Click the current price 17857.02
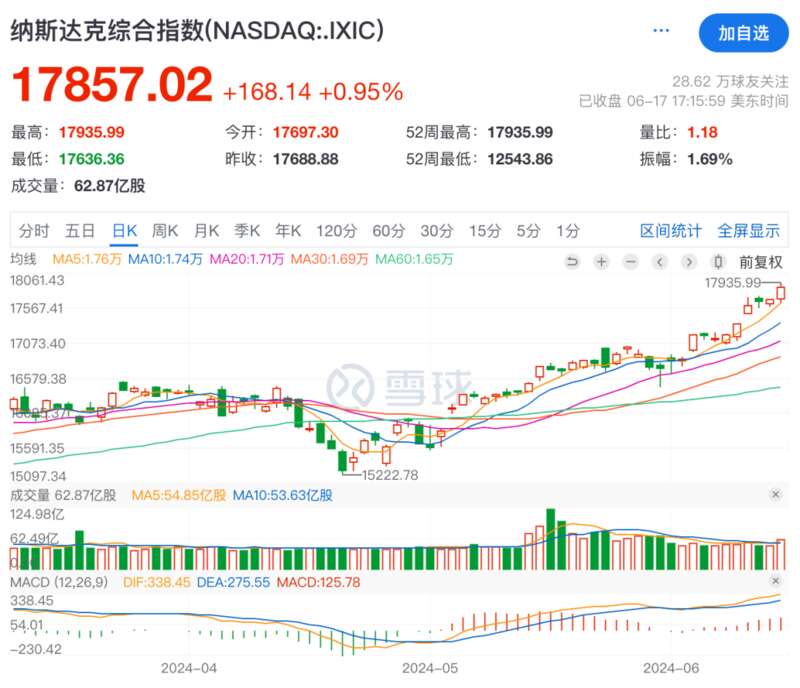This screenshot has height=688, width=800. (x=112, y=85)
